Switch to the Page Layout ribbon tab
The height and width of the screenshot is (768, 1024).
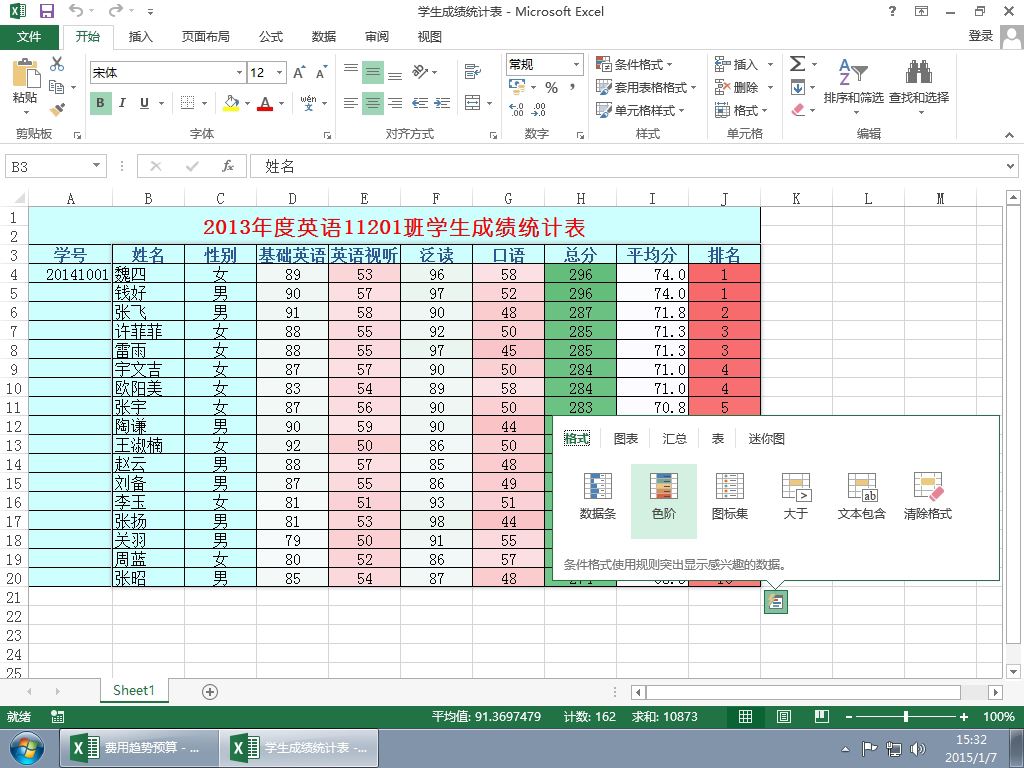tap(206, 37)
